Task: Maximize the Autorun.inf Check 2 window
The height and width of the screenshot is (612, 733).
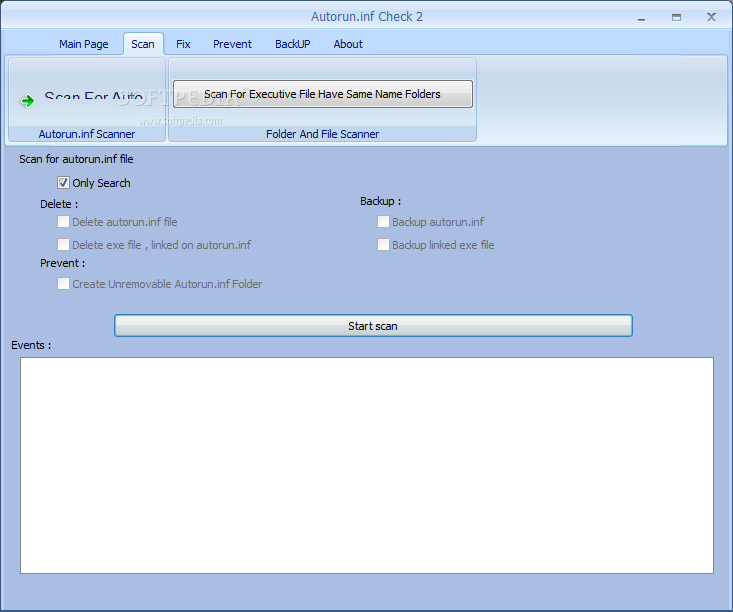Action: (x=676, y=17)
